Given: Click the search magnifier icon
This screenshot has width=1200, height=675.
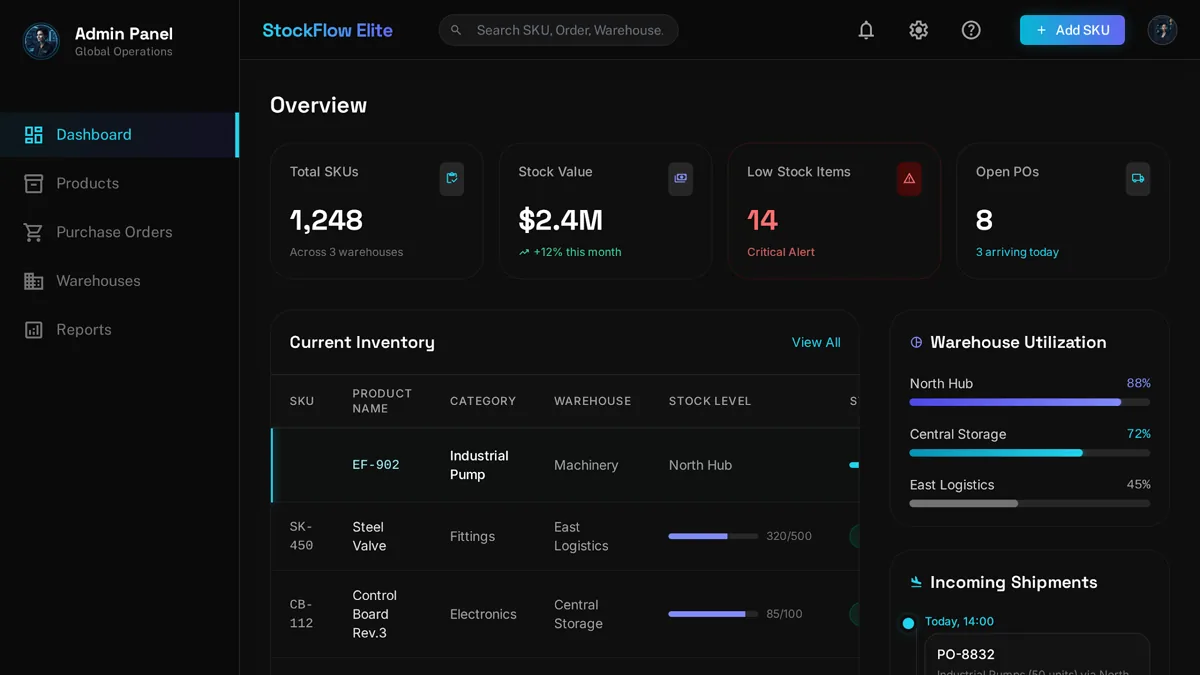Looking at the screenshot, I should (456, 30).
